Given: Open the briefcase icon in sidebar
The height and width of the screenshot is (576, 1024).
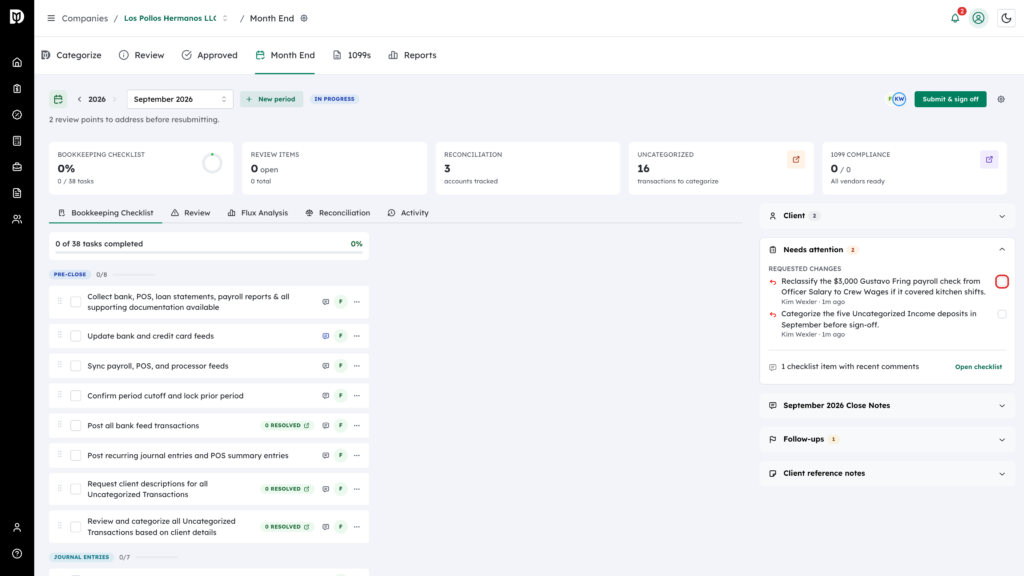Looking at the screenshot, I should pos(17,167).
